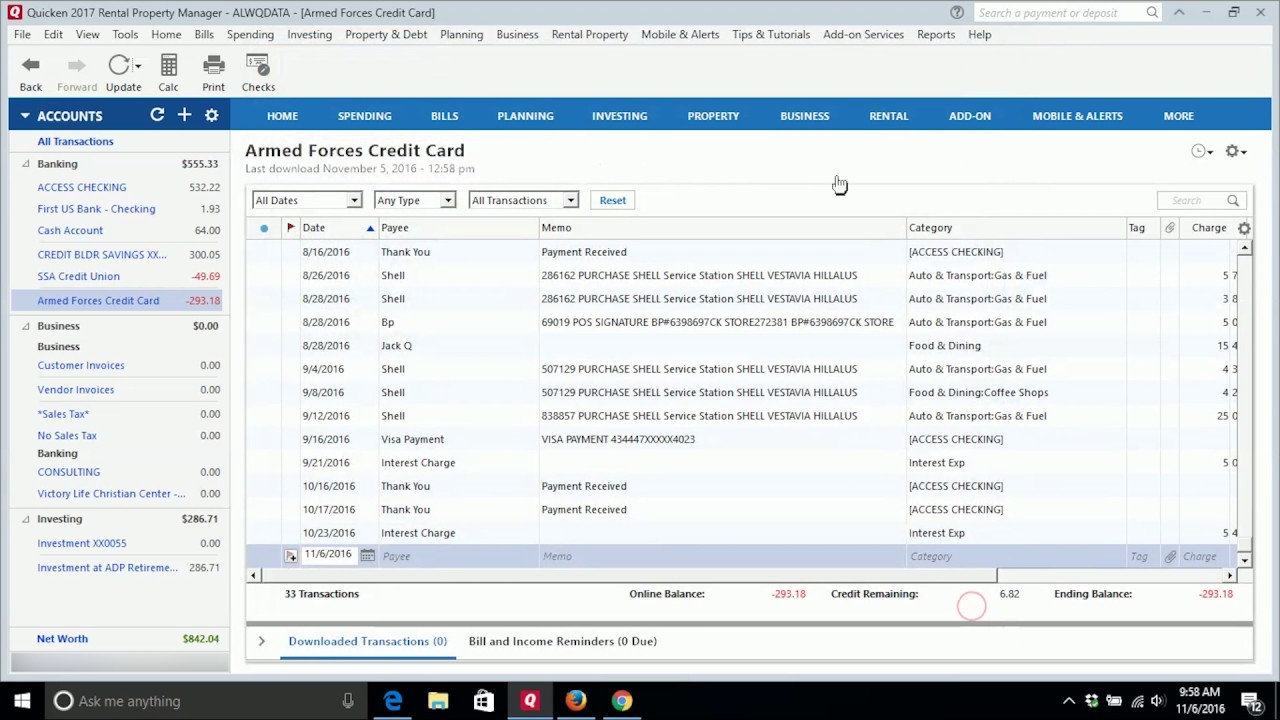Open register column settings gear
1280x720 pixels.
point(1244,228)
